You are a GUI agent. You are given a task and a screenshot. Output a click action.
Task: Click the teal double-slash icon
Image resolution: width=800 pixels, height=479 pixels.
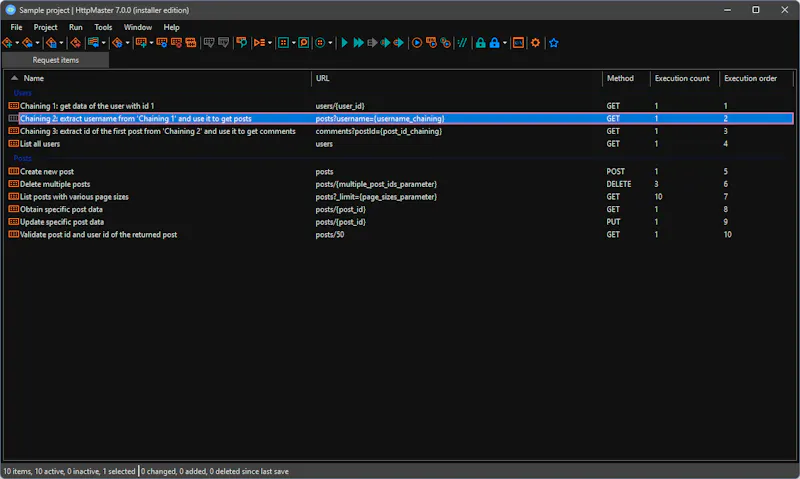tap(462, 43)
